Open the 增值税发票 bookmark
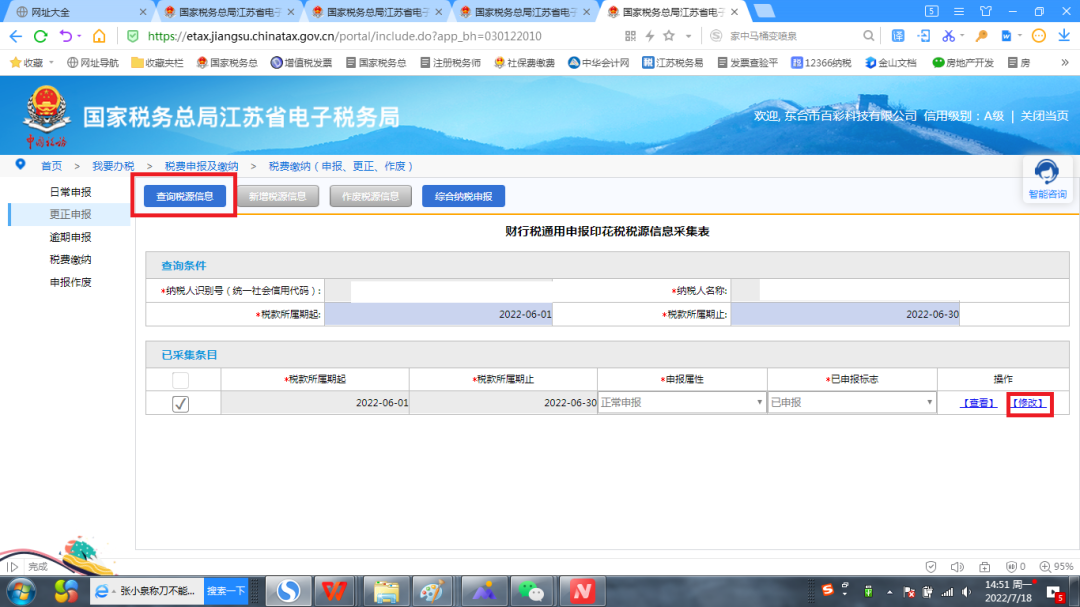The width and height of the screenshot is (1080, 607). point(302,63)
